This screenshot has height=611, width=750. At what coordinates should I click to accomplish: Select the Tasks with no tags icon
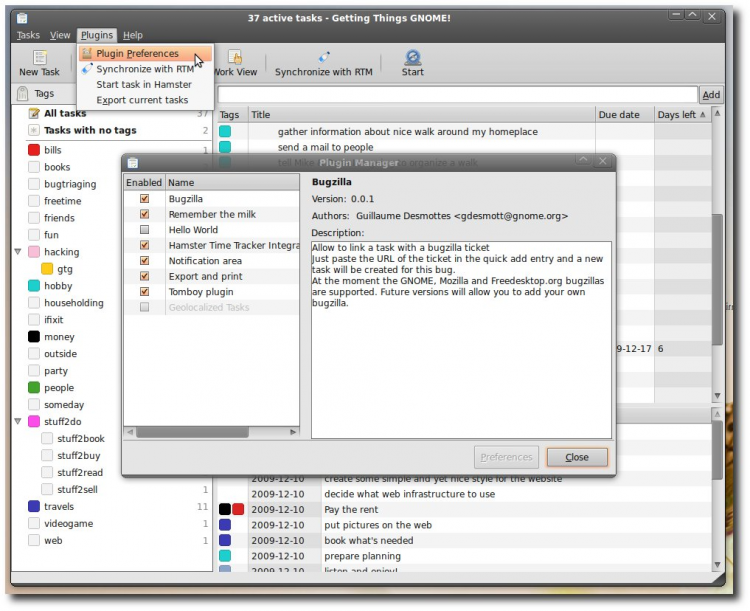(34, 131)
